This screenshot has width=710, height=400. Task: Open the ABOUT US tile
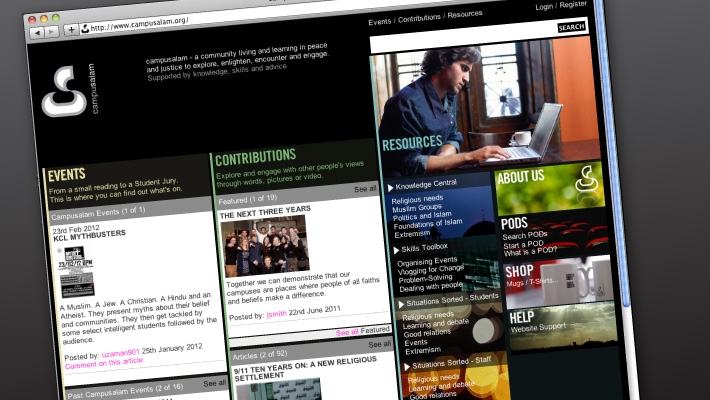549,187
